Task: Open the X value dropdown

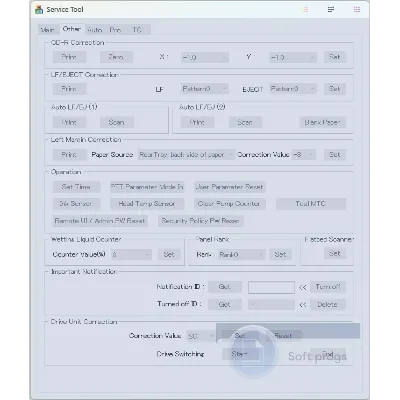Action: tap(205, 57)
